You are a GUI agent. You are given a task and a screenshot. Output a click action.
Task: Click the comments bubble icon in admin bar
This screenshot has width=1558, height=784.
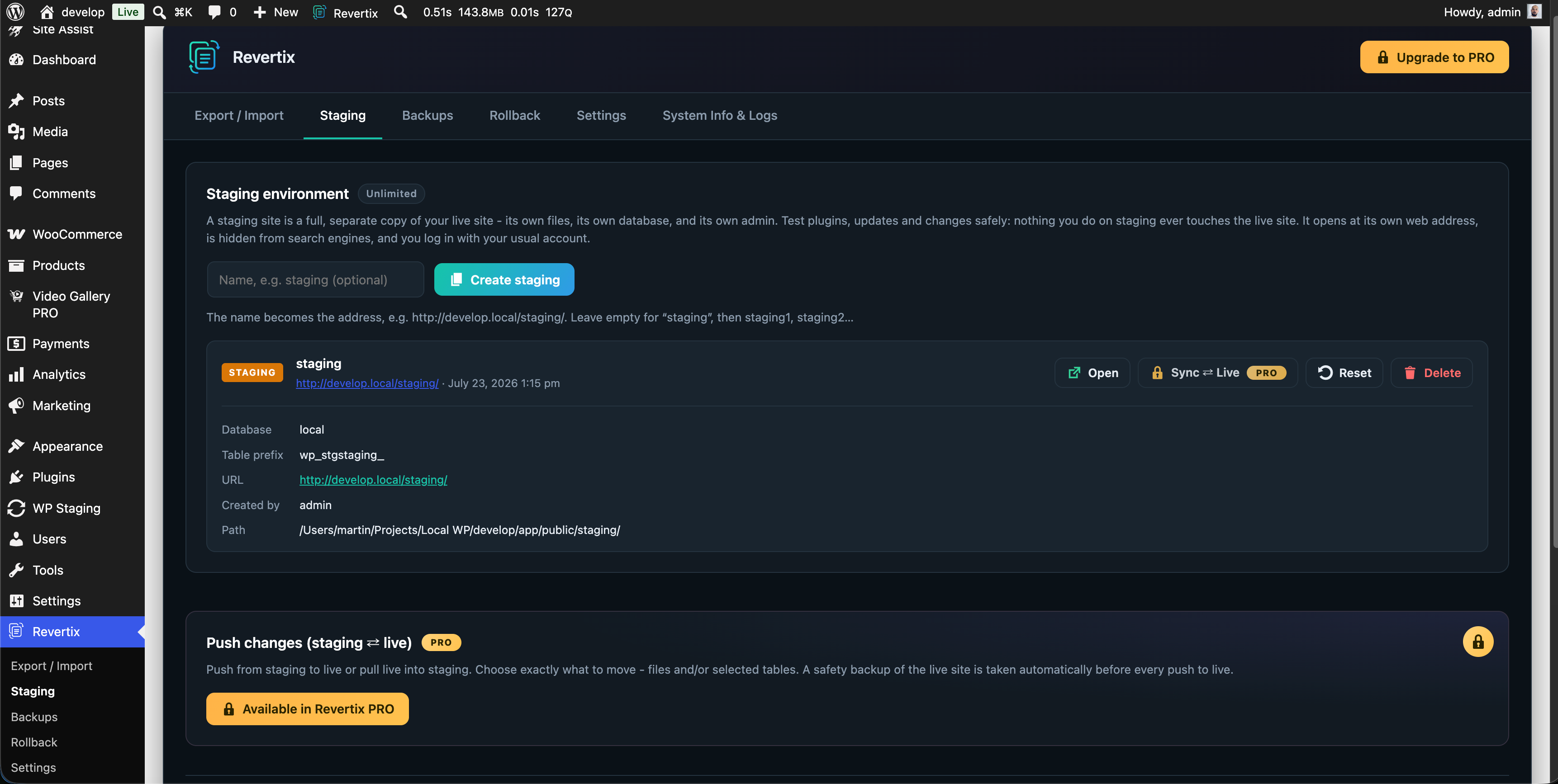(x=214, y=12)
